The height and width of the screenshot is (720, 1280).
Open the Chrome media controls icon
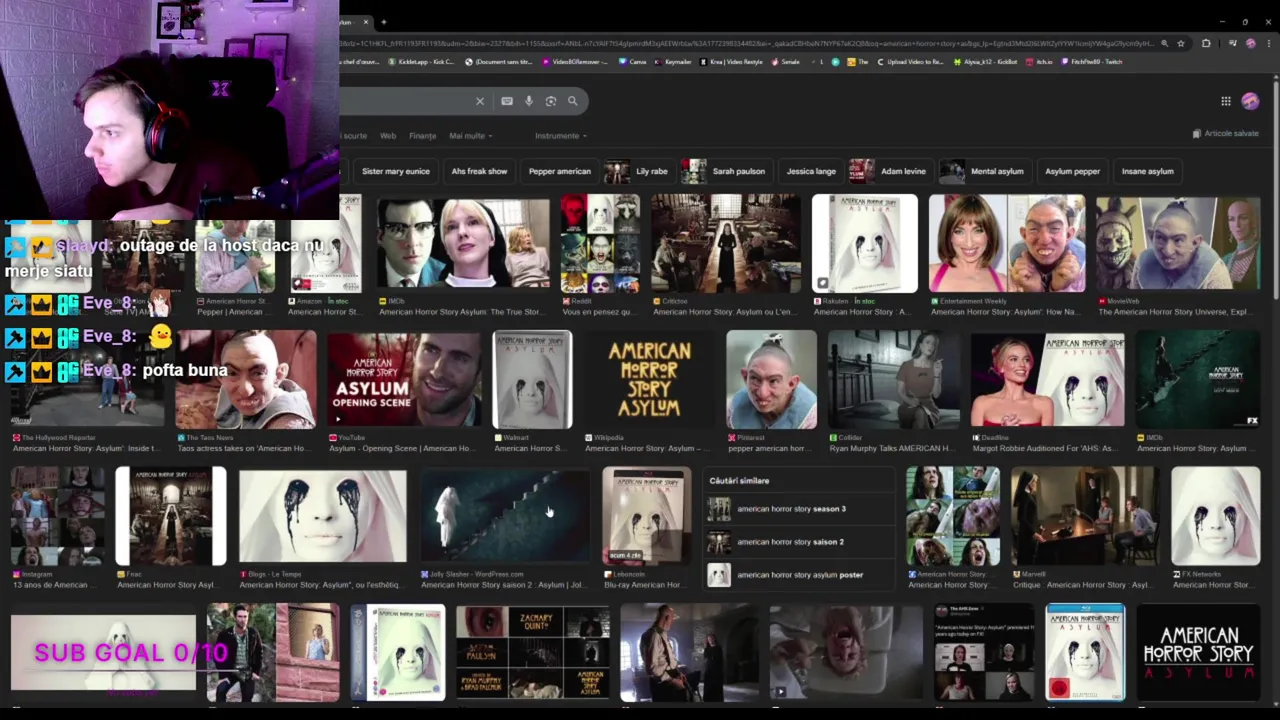[x=1232, y=44]
